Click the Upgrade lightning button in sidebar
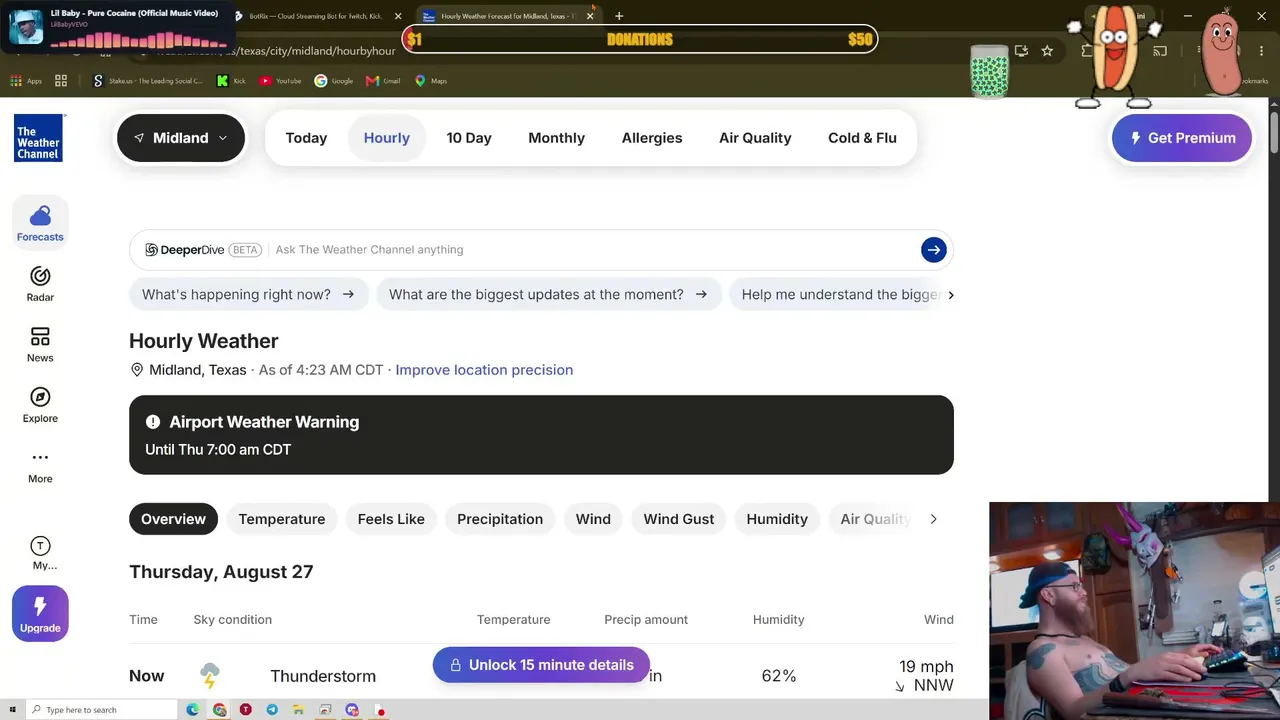The width and height of the screenshot is (1280, 720). point(40,613)
